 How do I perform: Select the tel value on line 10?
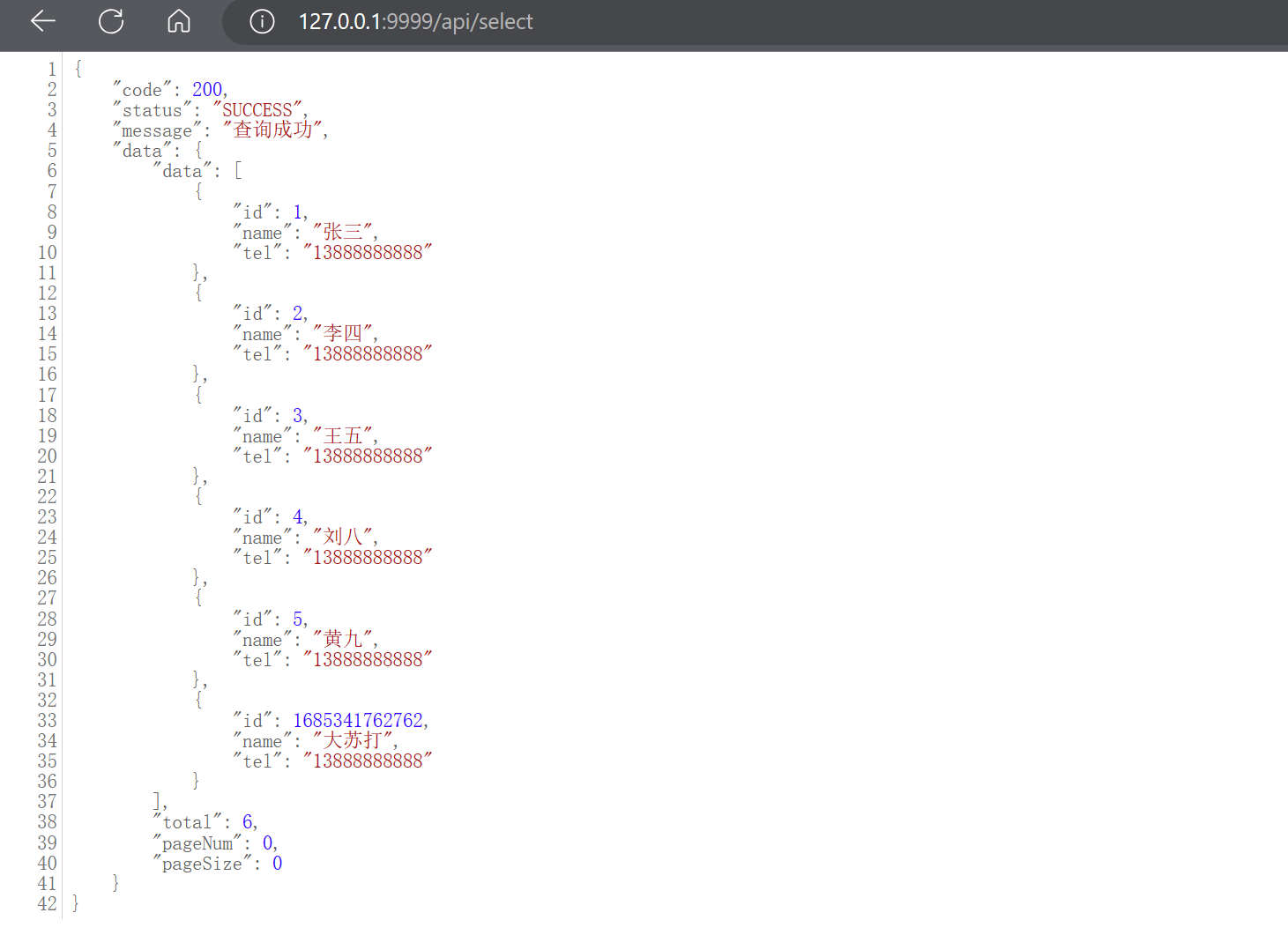(x=368, y=253)
